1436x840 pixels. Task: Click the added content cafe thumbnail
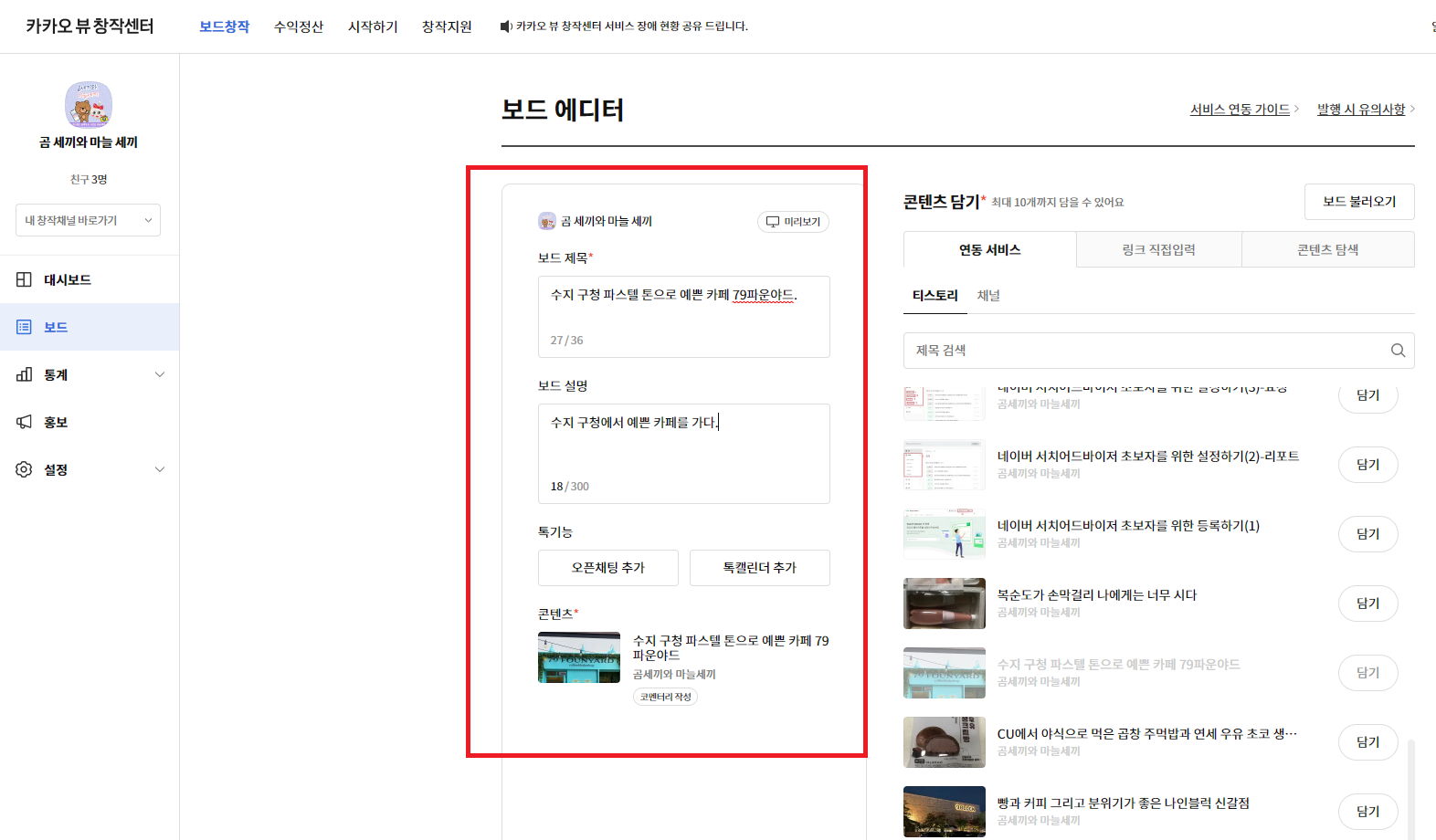(x=579, y=657)
